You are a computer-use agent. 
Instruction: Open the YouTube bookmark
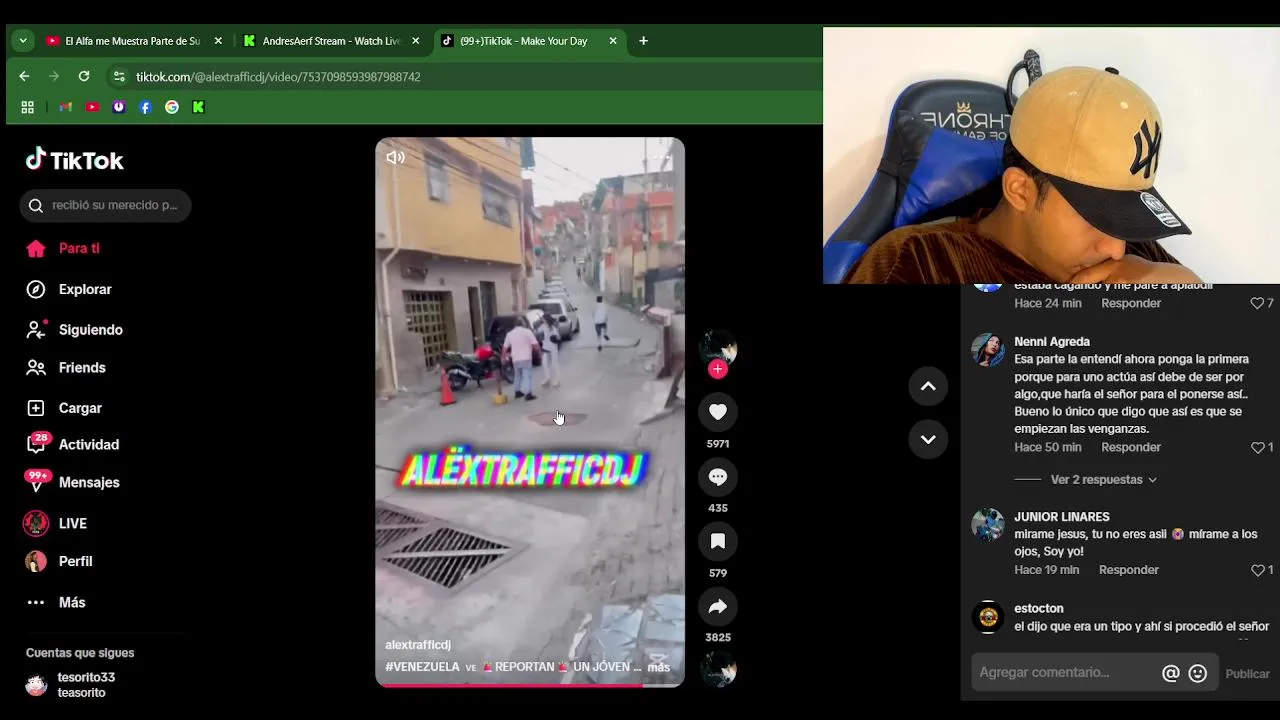point(92,107)
